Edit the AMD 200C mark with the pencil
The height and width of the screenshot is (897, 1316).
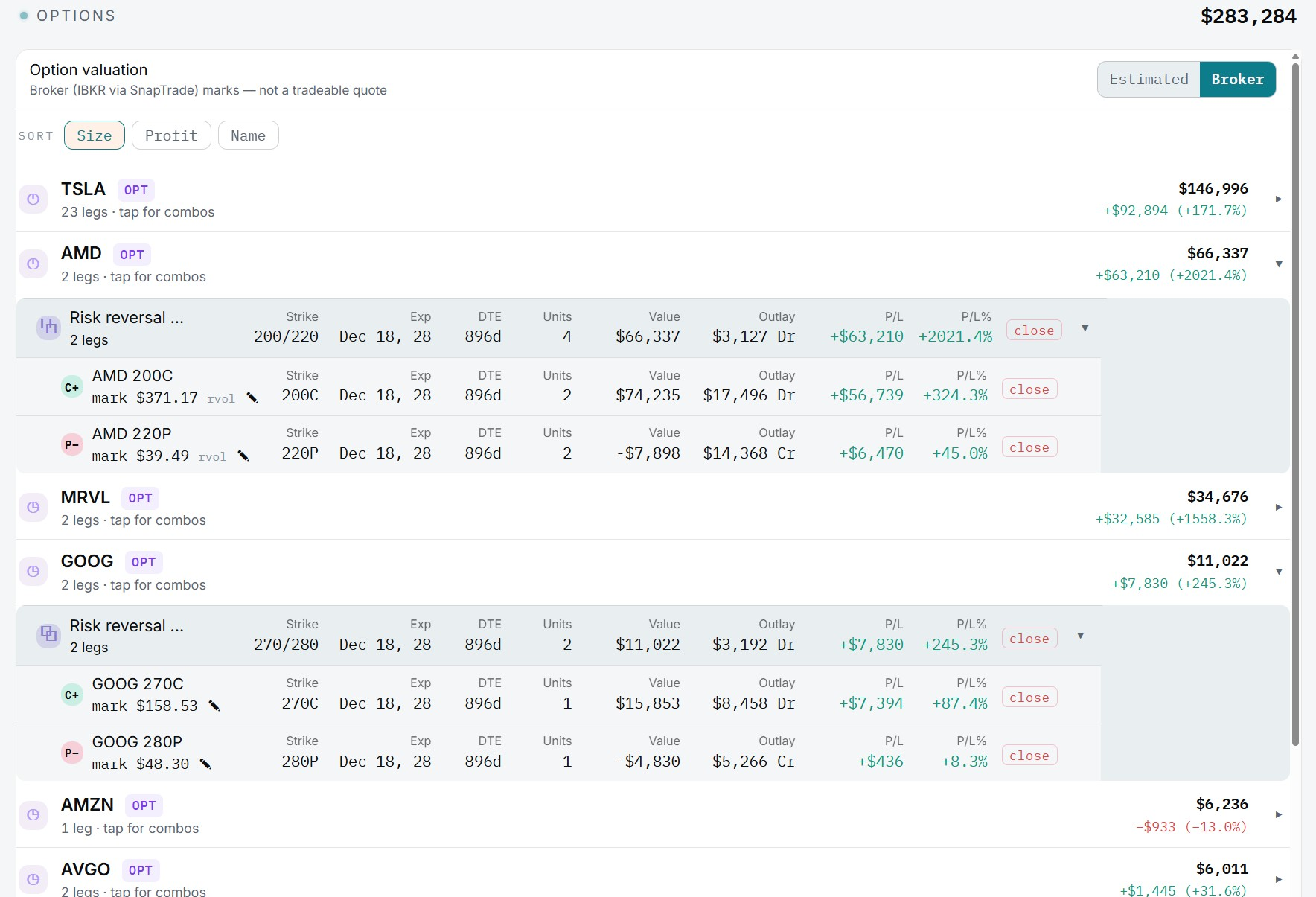point(252,398)
